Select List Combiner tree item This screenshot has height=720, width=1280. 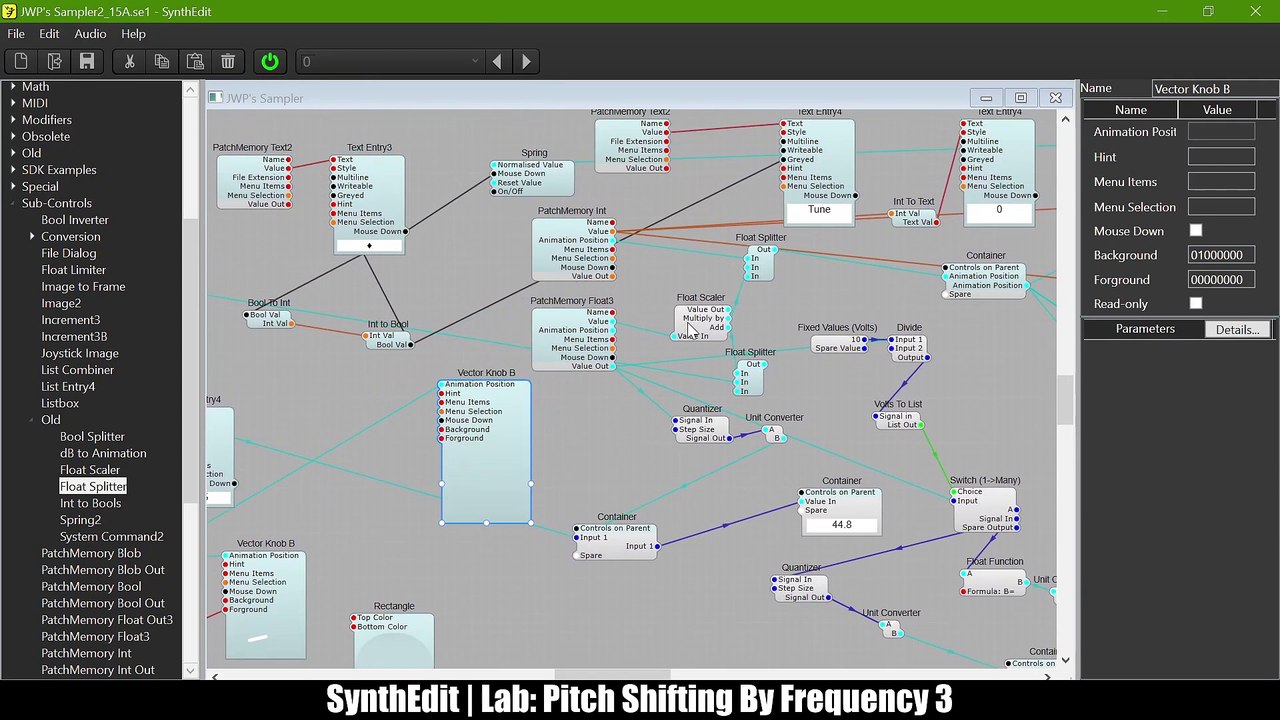point(77,370)
